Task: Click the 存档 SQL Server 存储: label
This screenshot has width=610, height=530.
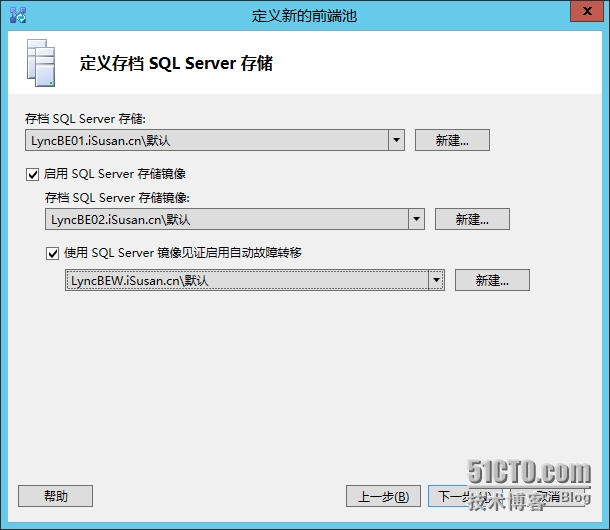Action: pos(85,118)
